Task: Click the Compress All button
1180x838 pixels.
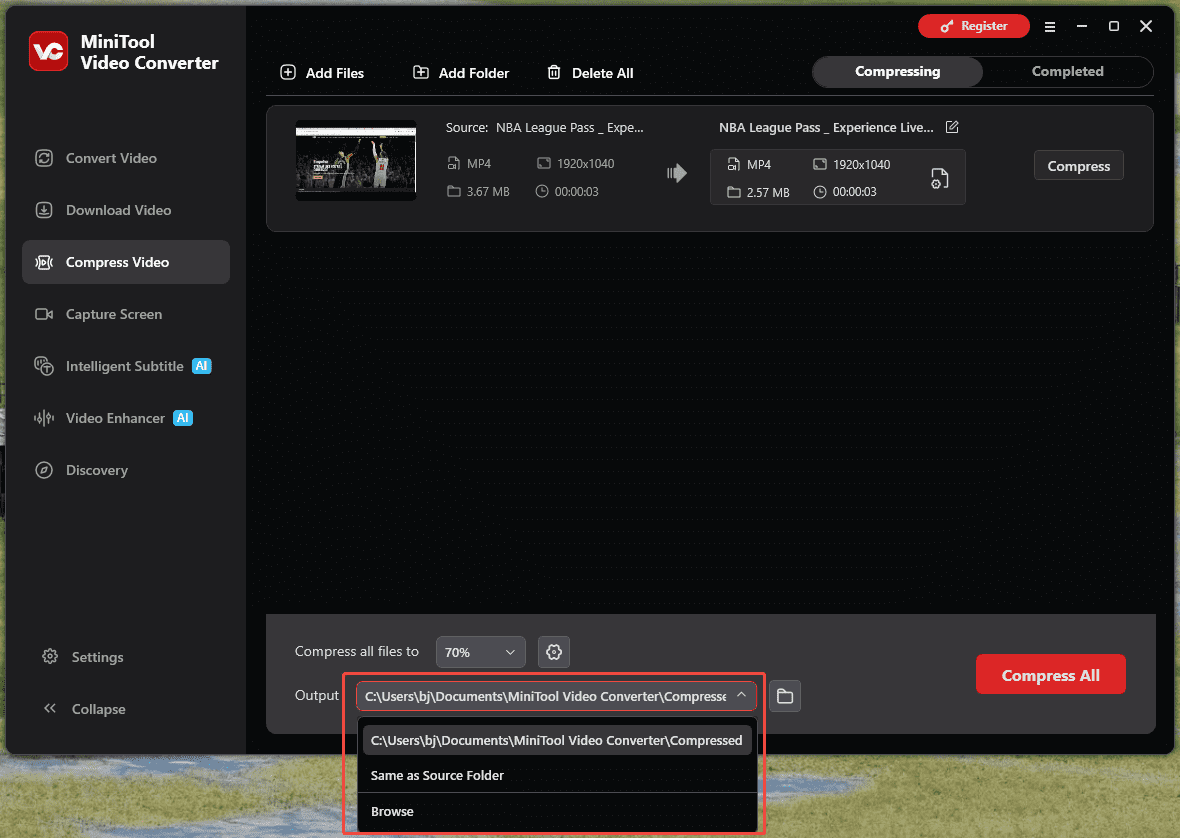Action: tap(1051, 675)
